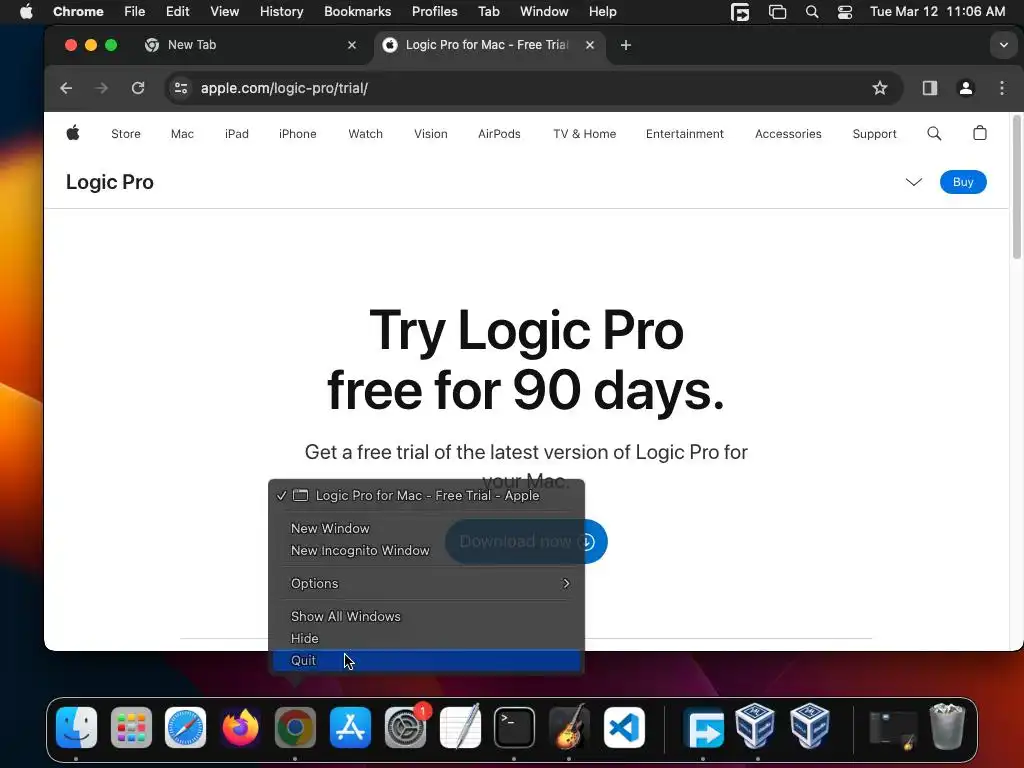Launch GarageBand from the Dock
The height and width of the screenshot is (768, 1024).
pyautogui.click(x=569, y=728)
